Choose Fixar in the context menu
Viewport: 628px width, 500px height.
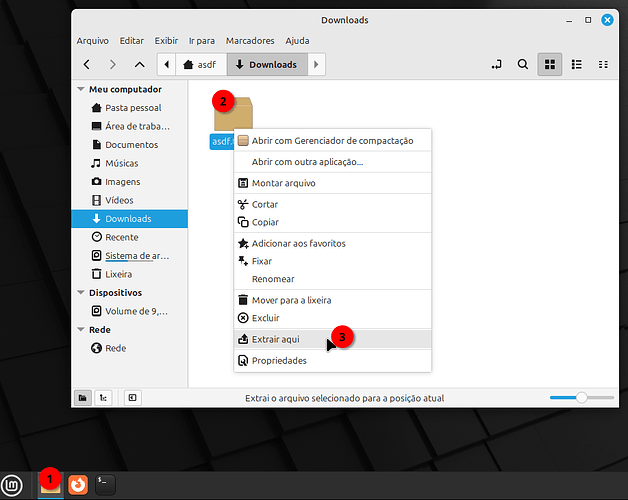[332, 261]
